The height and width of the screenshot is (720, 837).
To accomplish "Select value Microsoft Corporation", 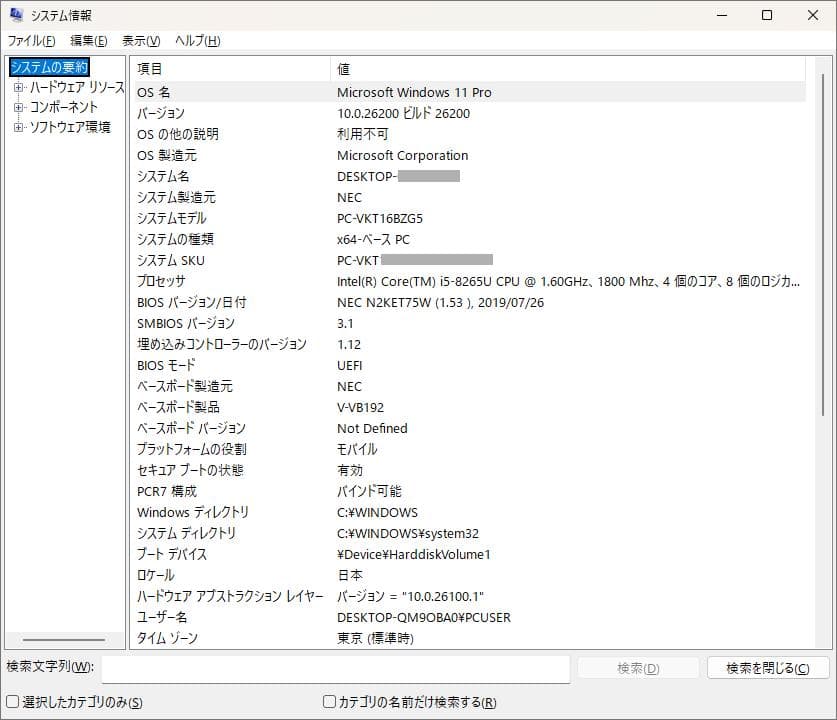I will (402, 155).
